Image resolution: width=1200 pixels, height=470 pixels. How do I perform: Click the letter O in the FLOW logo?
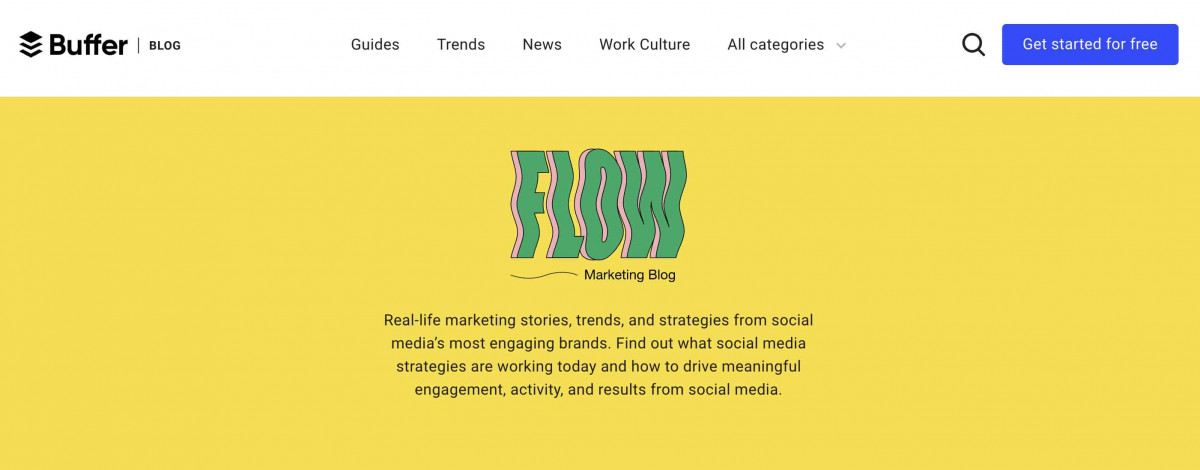coord(604,204)
